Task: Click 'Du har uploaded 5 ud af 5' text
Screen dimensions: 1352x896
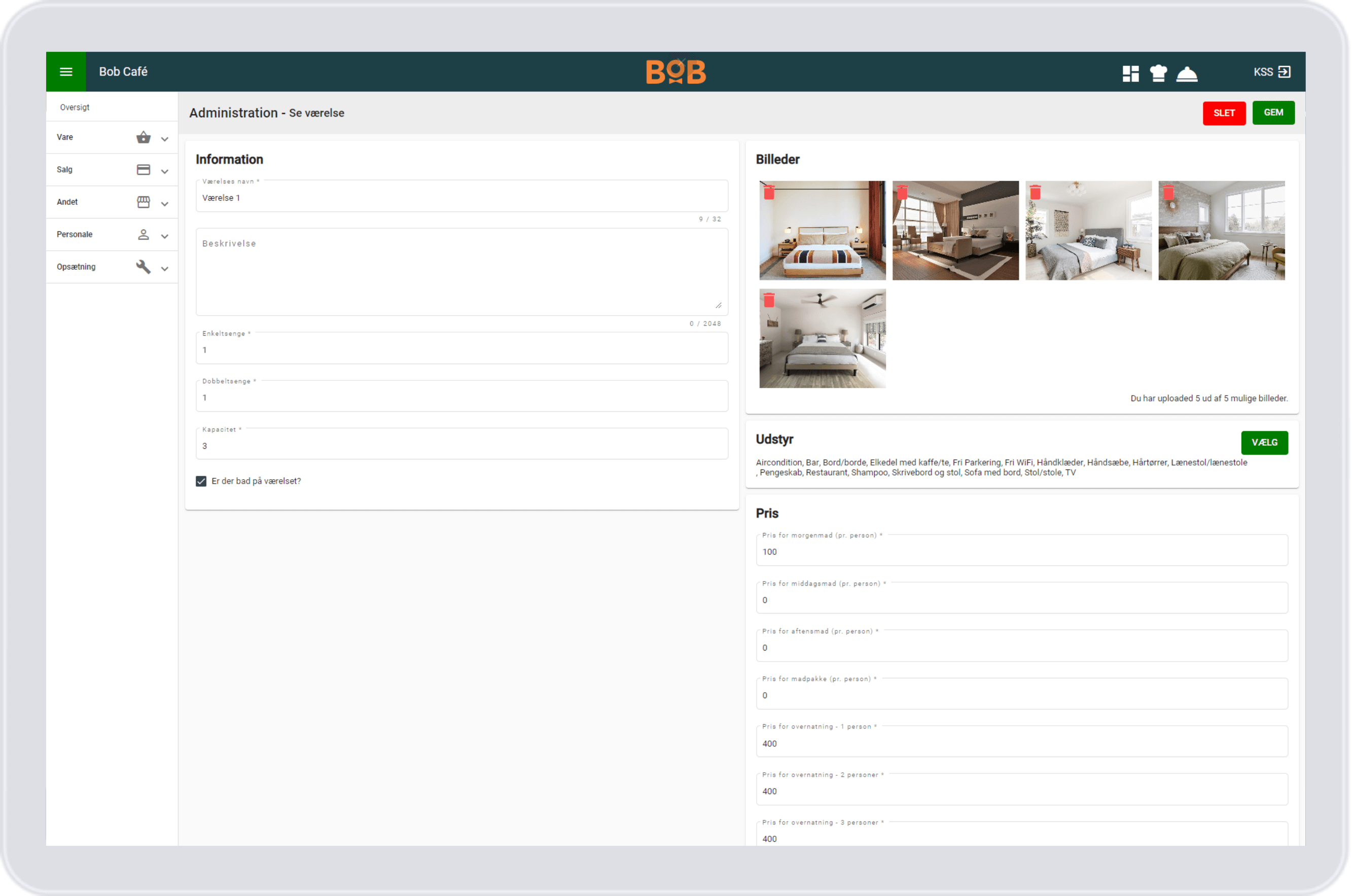Action: coord(1208,399)
